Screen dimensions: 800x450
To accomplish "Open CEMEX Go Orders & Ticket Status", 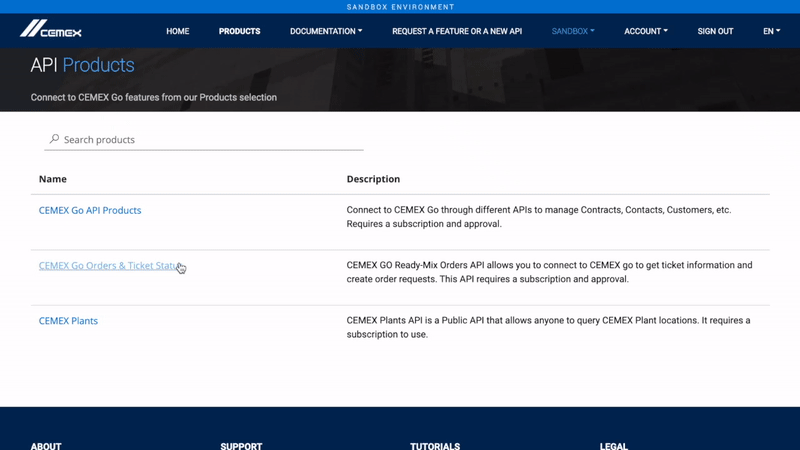I will tap(108, 266).
